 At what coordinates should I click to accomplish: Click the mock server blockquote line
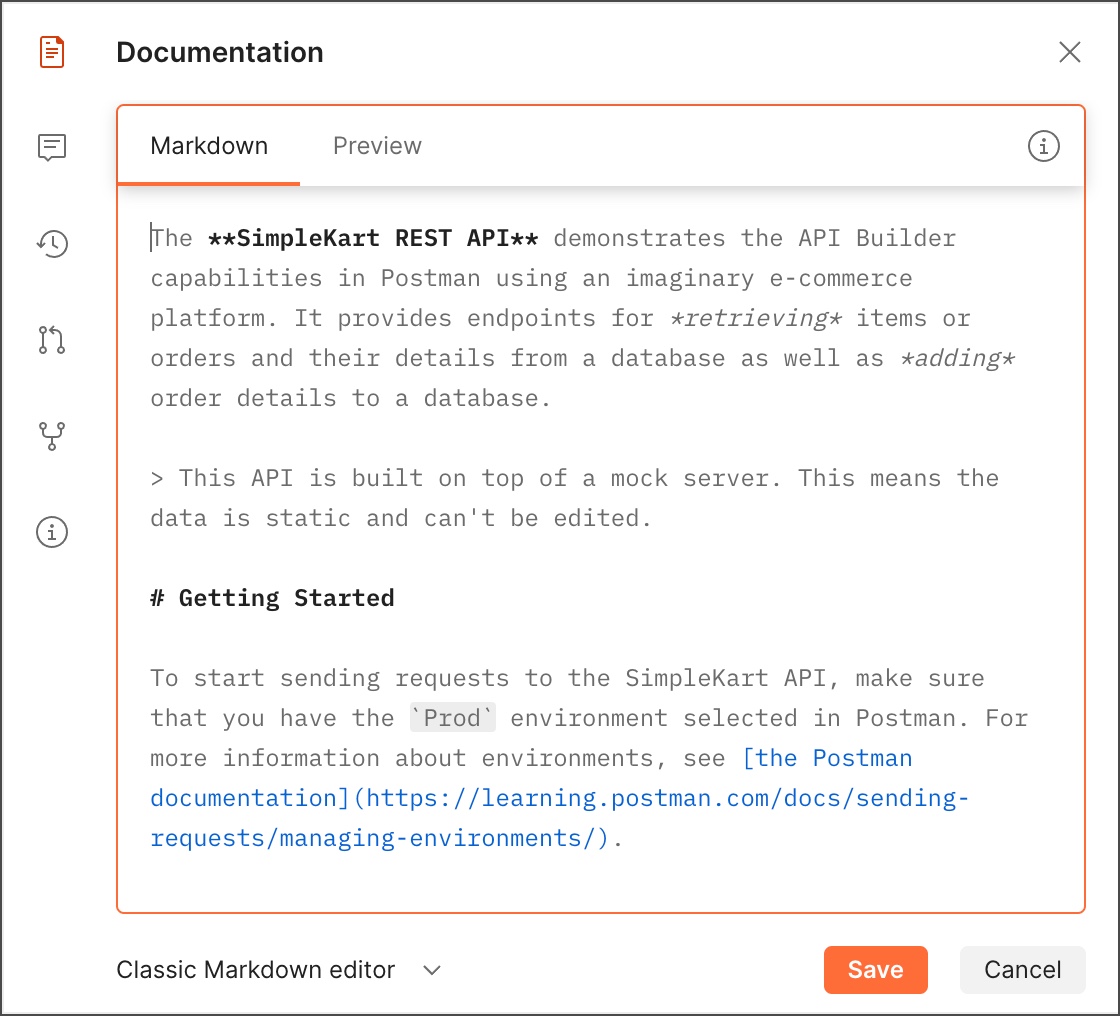(573, 478)
